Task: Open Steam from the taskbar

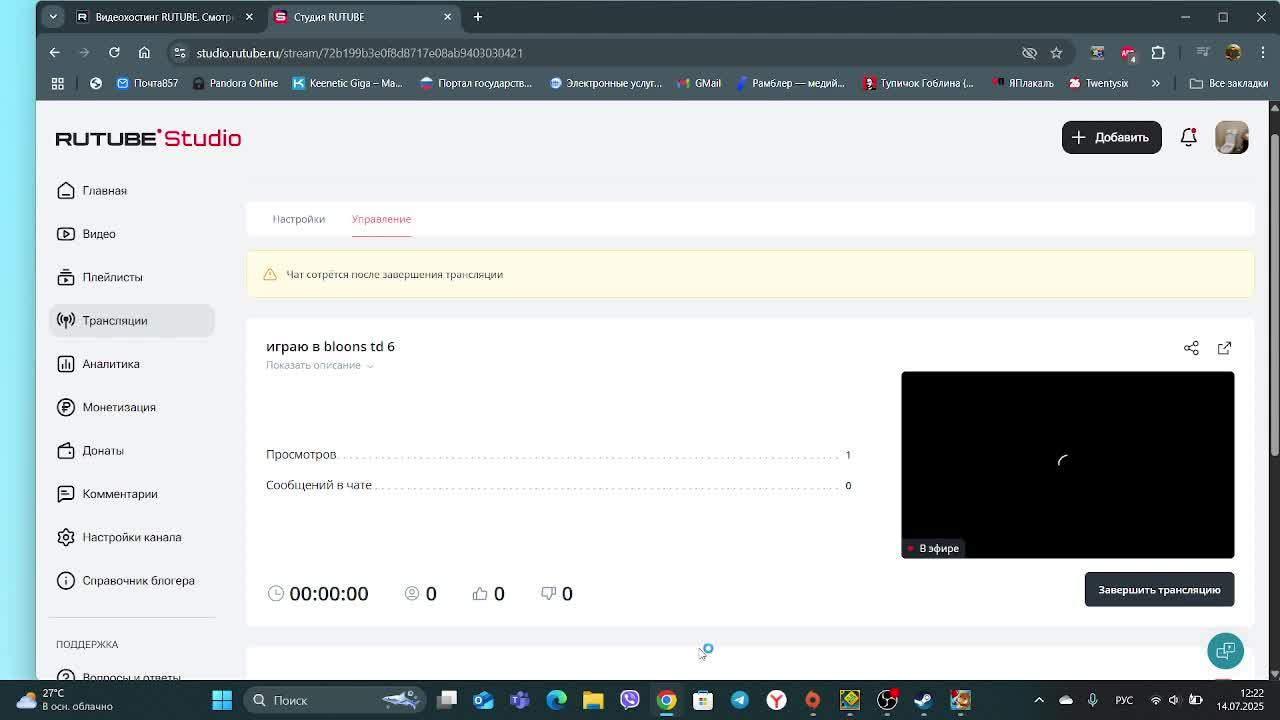Action: (923, 700)
